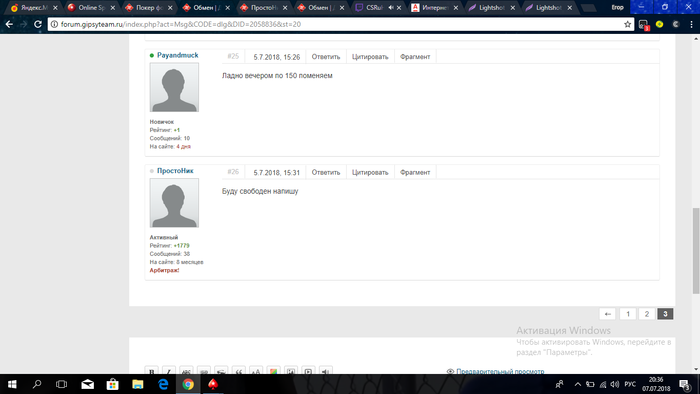Viewport: 700px width, 394px height.
Task: Open Предварительный просмотр preview link
Action: pos(500,371)
